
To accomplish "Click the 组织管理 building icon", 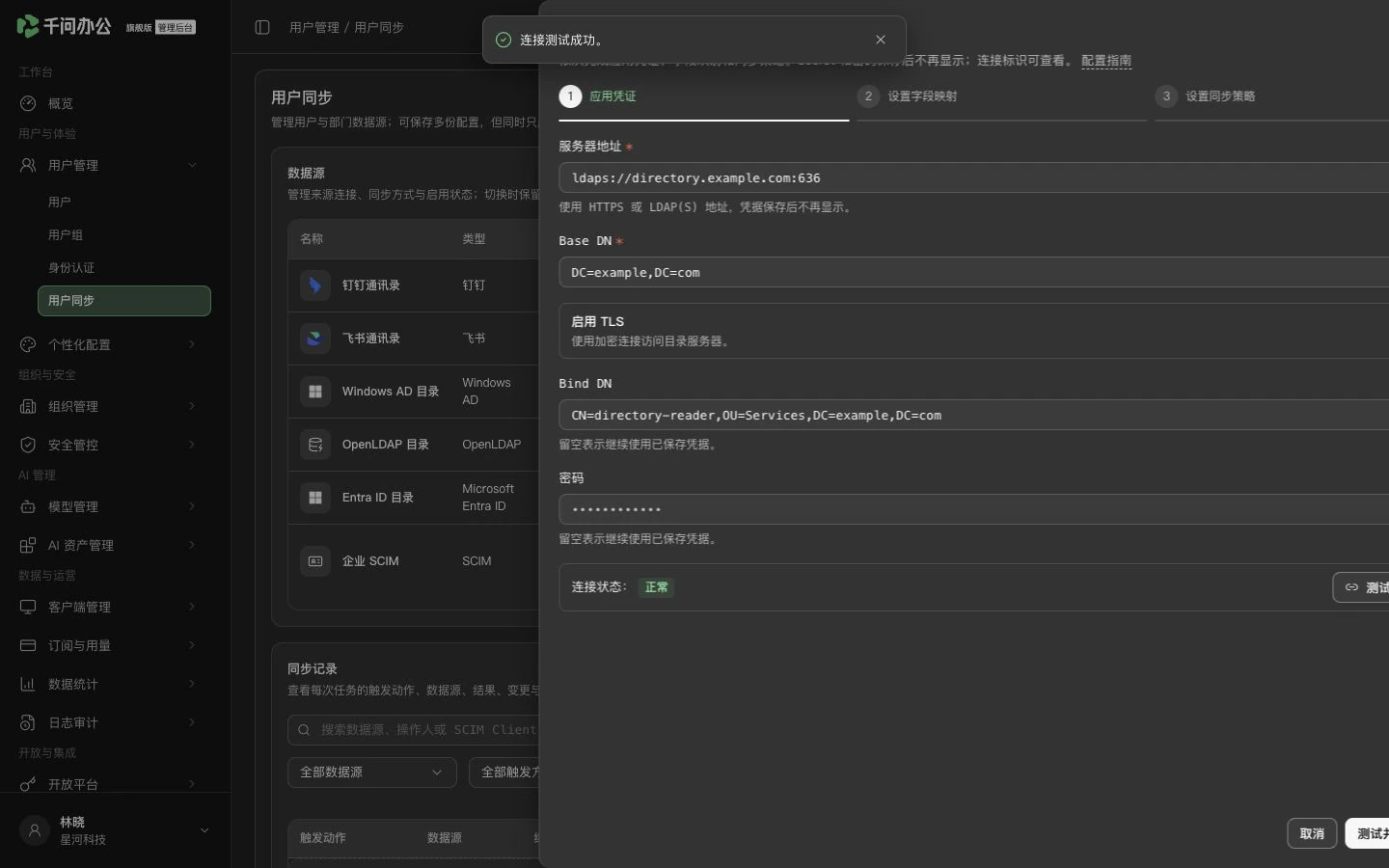I will [28, 406].
